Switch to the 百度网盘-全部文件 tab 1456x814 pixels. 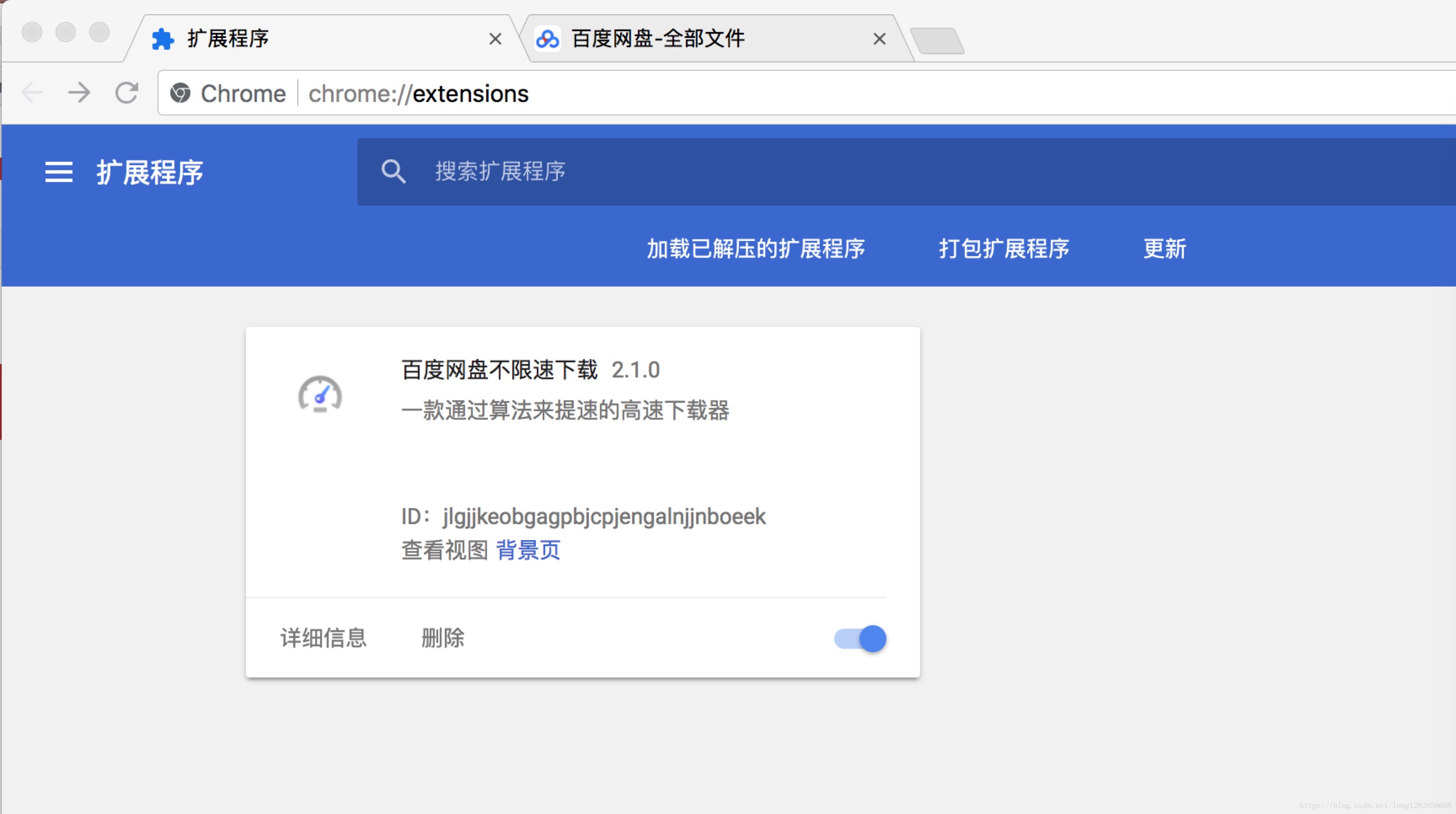658,39
